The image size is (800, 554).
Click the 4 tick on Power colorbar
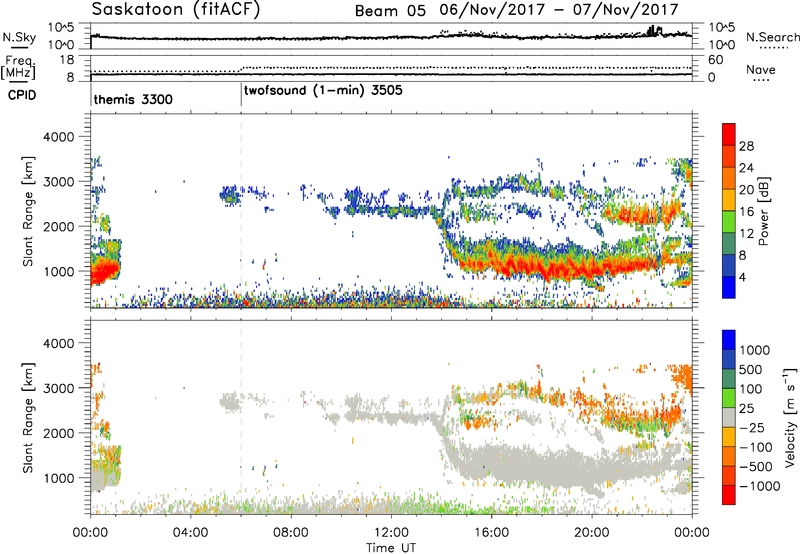coord(742,278)
